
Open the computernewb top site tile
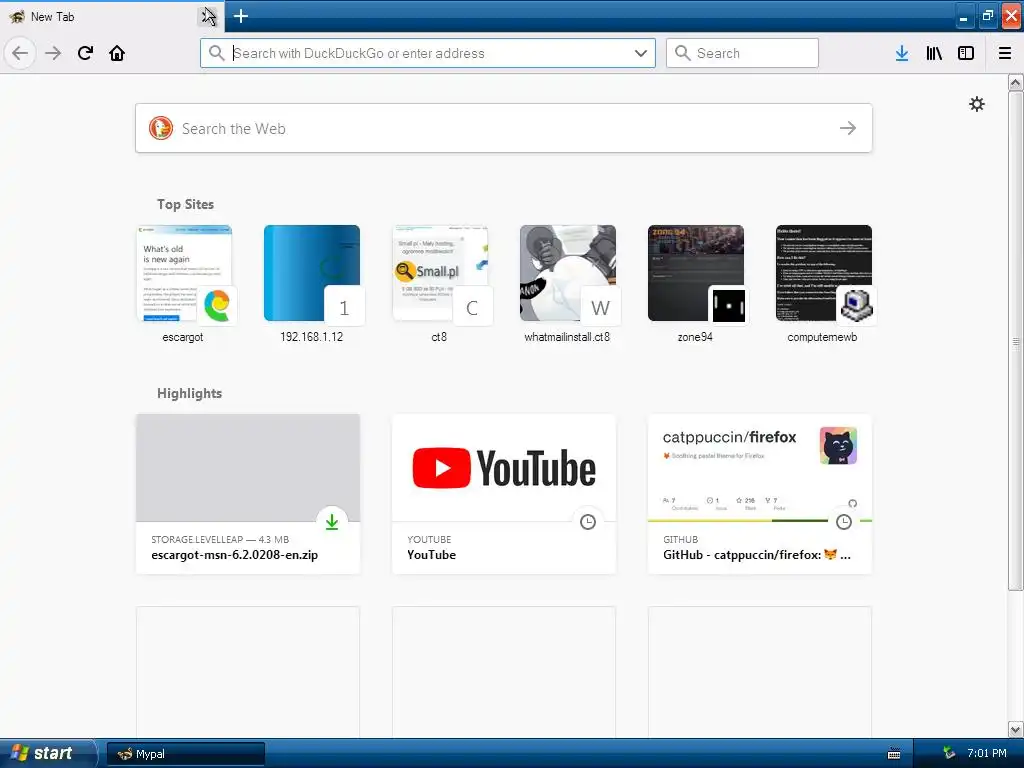pos(824,283)
